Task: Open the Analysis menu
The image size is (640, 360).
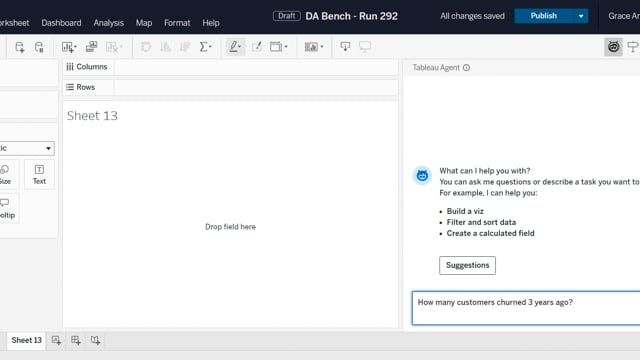Action: pyautogui.click(x=109, y=23)
